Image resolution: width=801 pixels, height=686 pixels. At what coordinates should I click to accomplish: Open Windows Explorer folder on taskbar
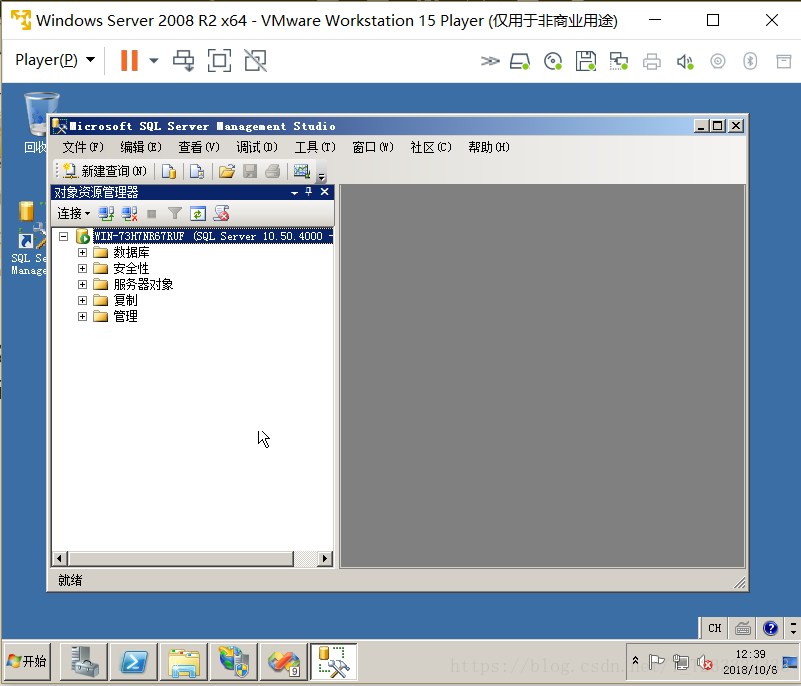click(x=184, y=661)
